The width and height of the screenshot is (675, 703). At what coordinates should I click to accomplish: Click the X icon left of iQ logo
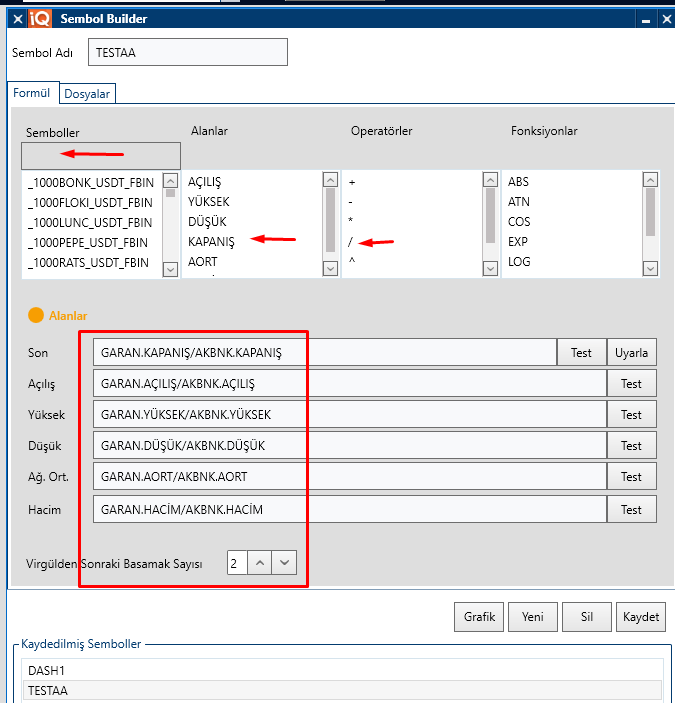coord(17,18)
